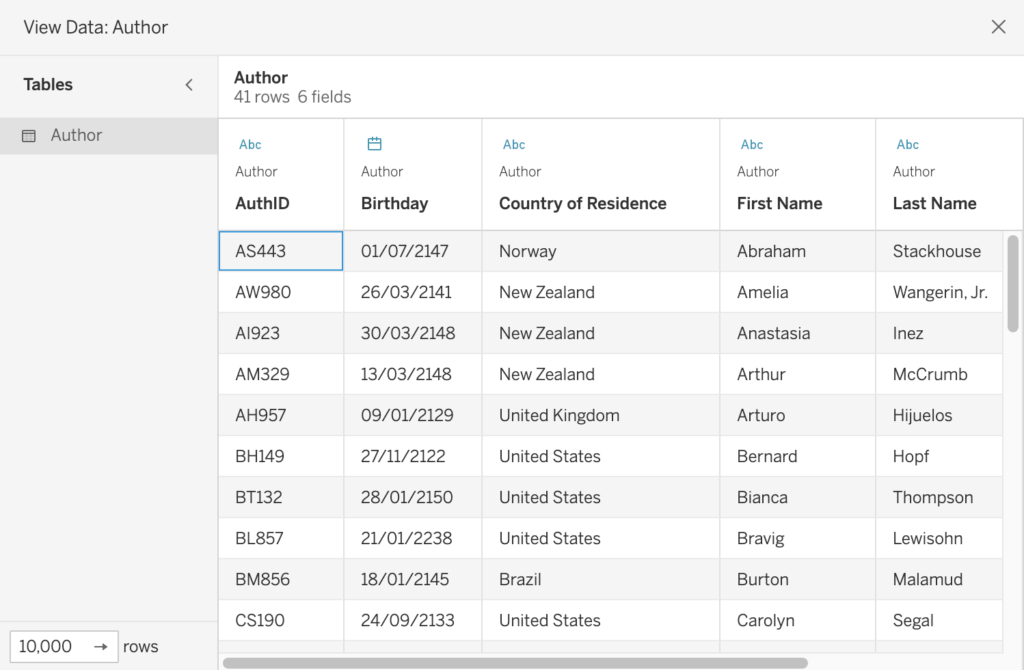Collapse the Tables pane with the chevron
1024x670 pixels.
point(189,85)
